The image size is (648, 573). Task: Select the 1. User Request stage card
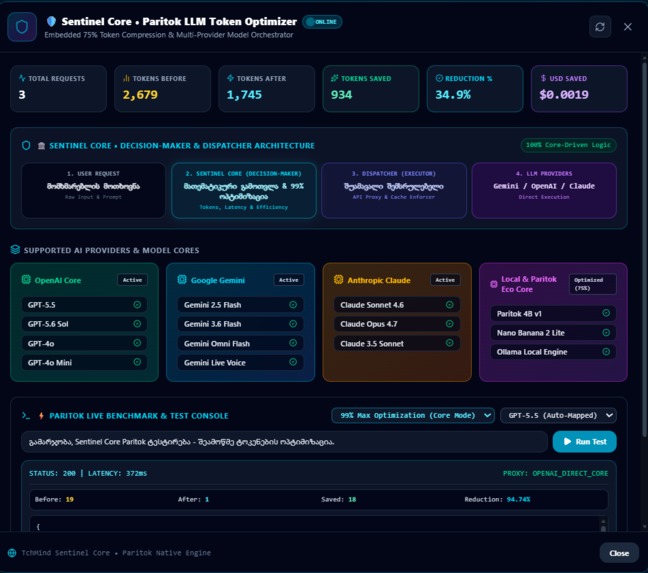point(93,190)
